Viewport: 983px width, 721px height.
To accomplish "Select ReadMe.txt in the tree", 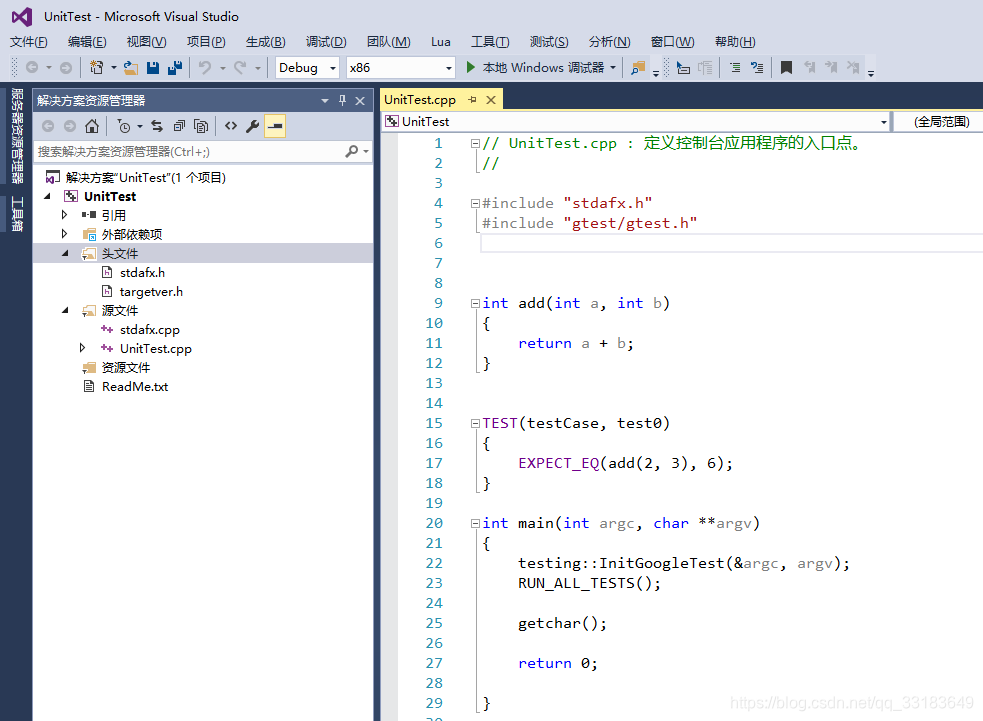I will 135,387.
